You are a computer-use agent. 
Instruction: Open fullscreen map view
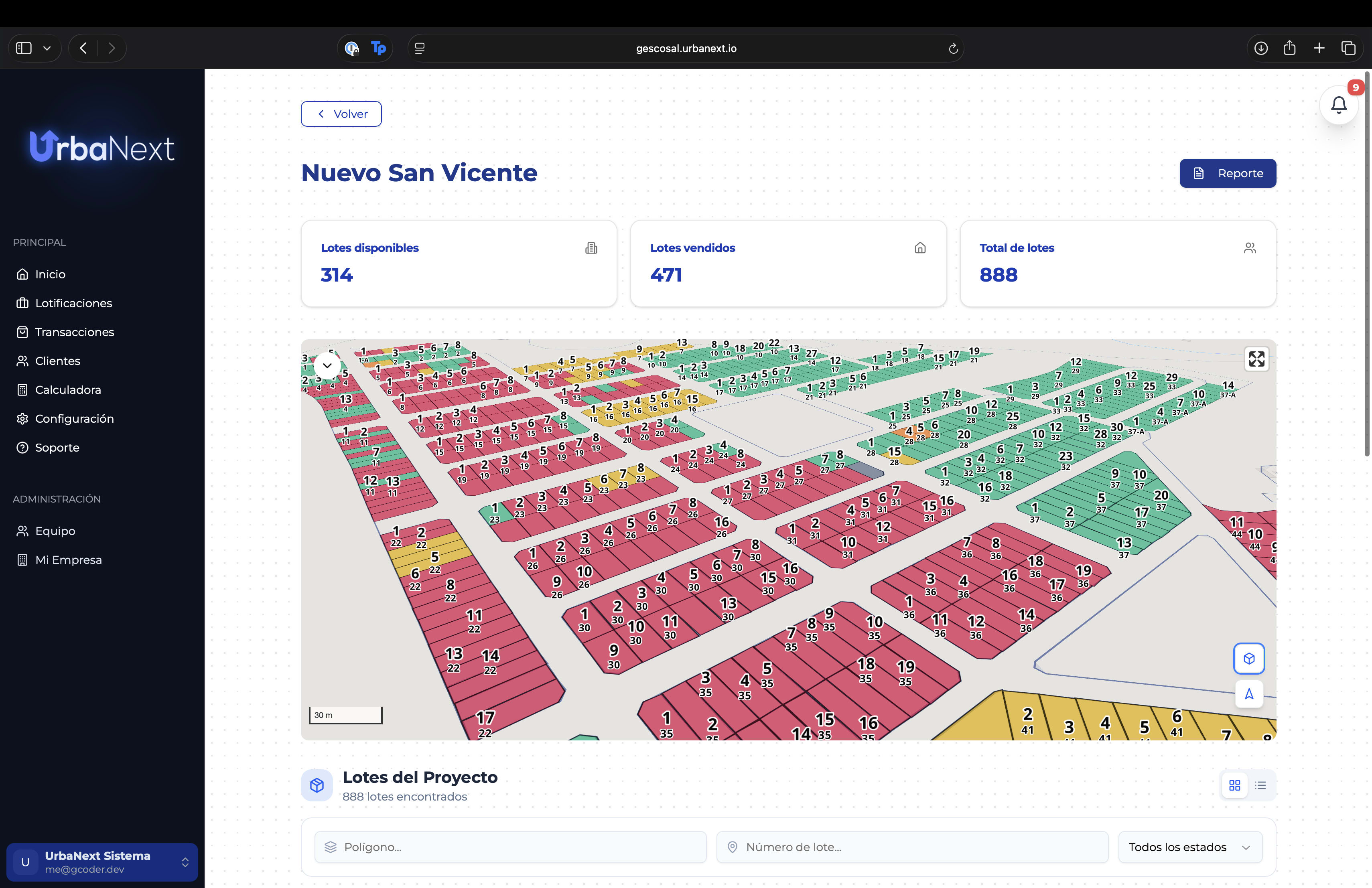1257,359
